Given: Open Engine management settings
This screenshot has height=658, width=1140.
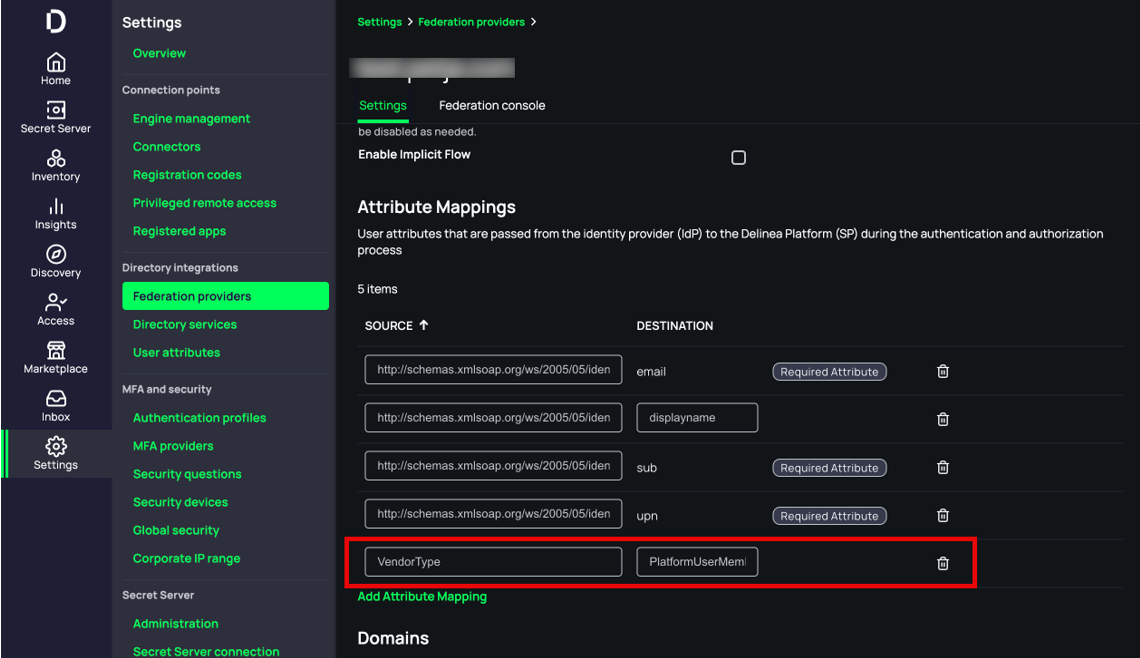Looking at the screenshot, I should (191, 119).
